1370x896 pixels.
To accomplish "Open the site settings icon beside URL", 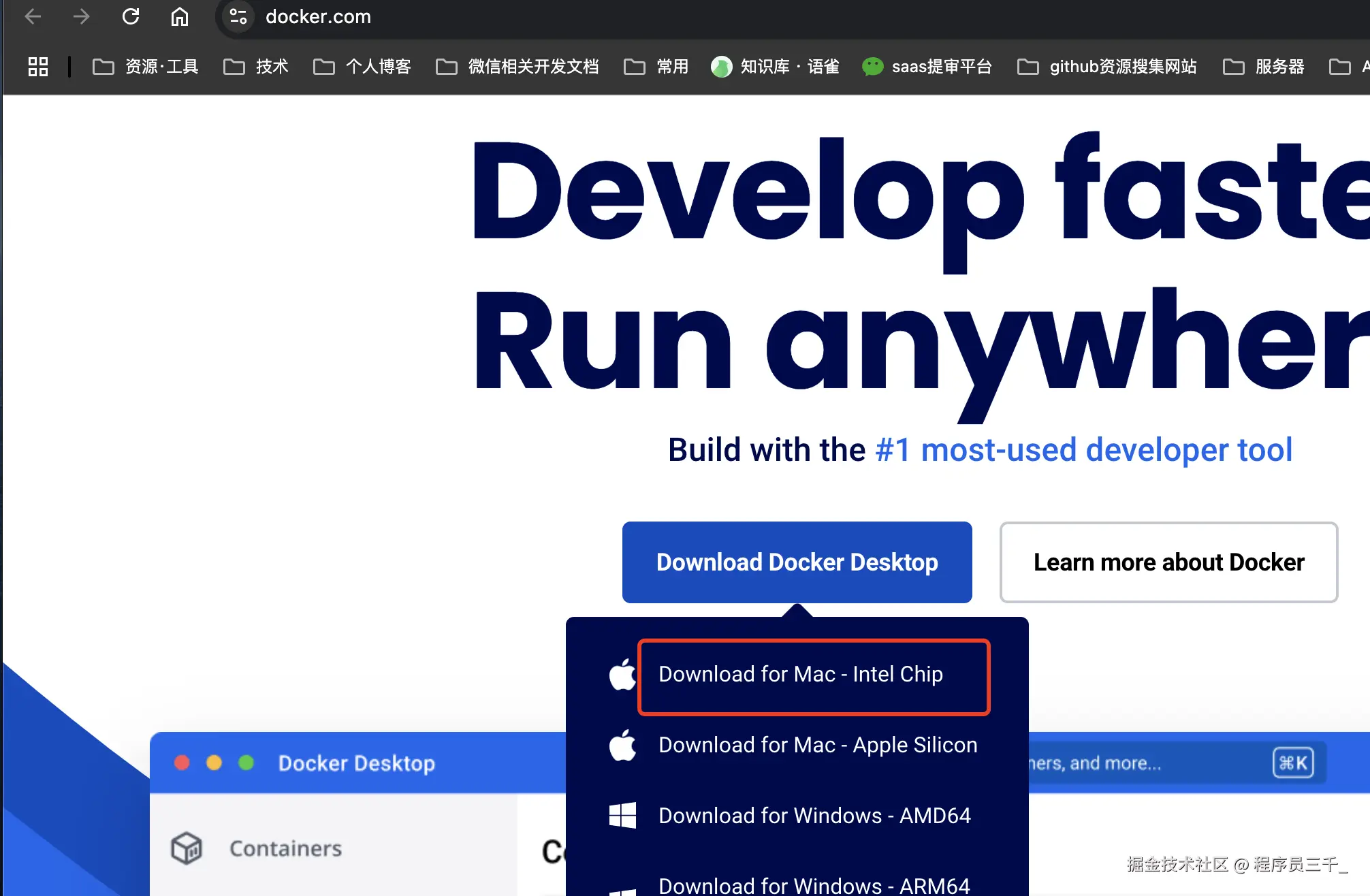I will pos(238,16).
